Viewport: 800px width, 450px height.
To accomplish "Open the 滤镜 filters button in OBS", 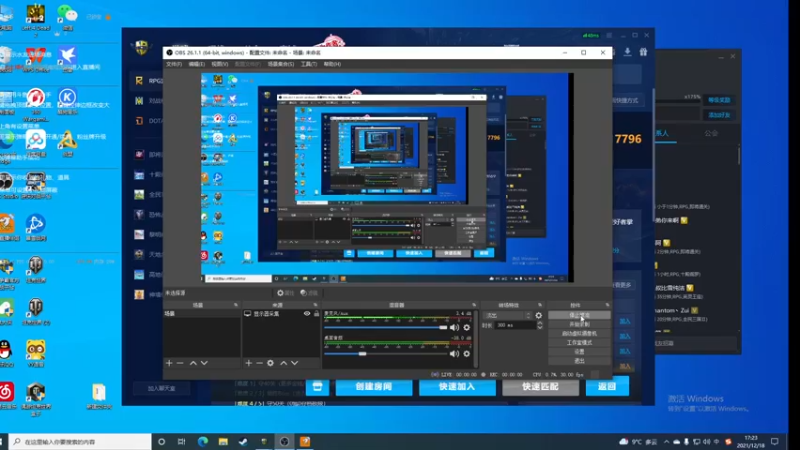I will click(x=309, y=293).
